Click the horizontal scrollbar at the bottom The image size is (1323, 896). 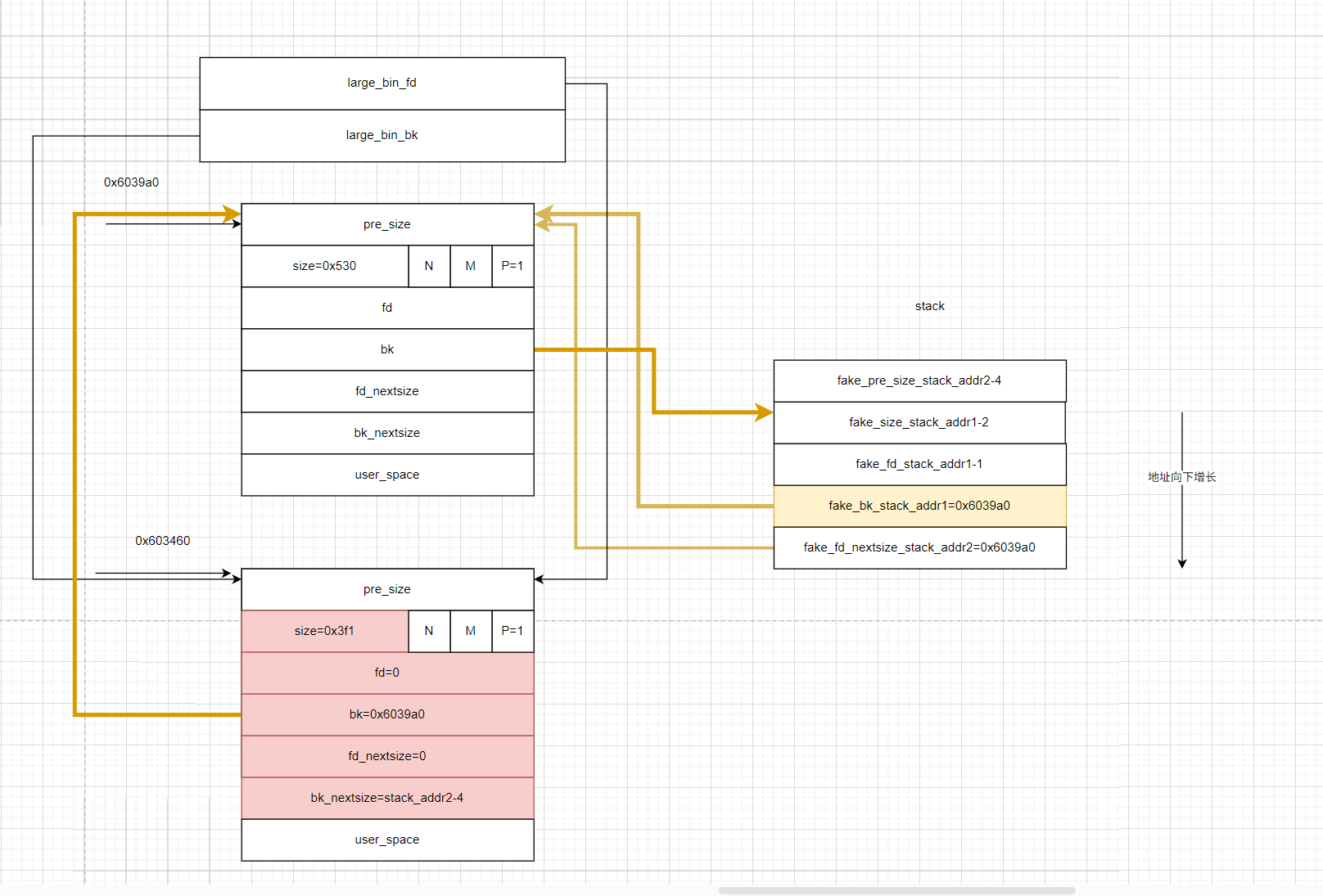(x=896, y=890)
